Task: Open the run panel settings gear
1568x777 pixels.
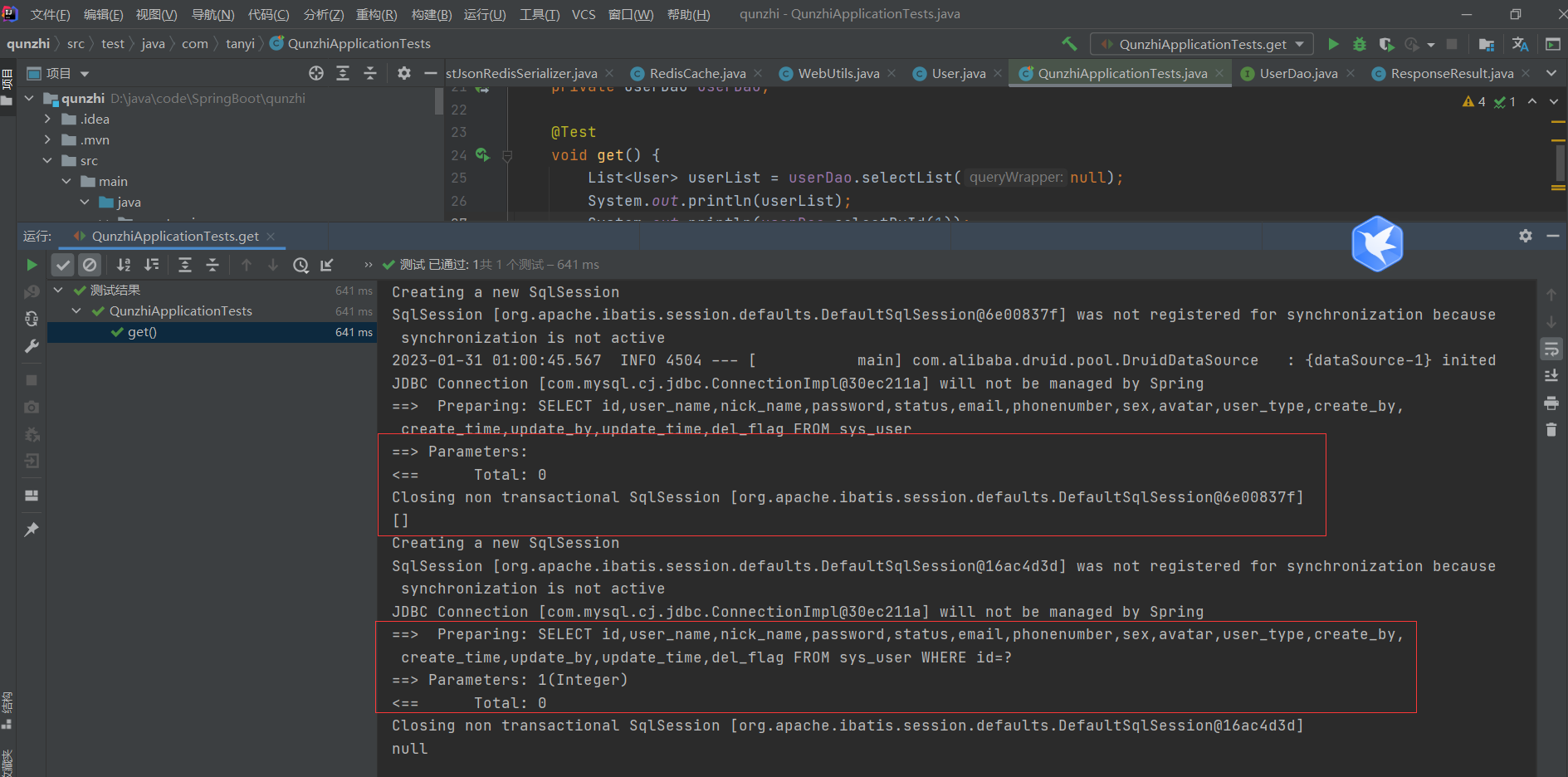Action: (x=1526, y=236)
